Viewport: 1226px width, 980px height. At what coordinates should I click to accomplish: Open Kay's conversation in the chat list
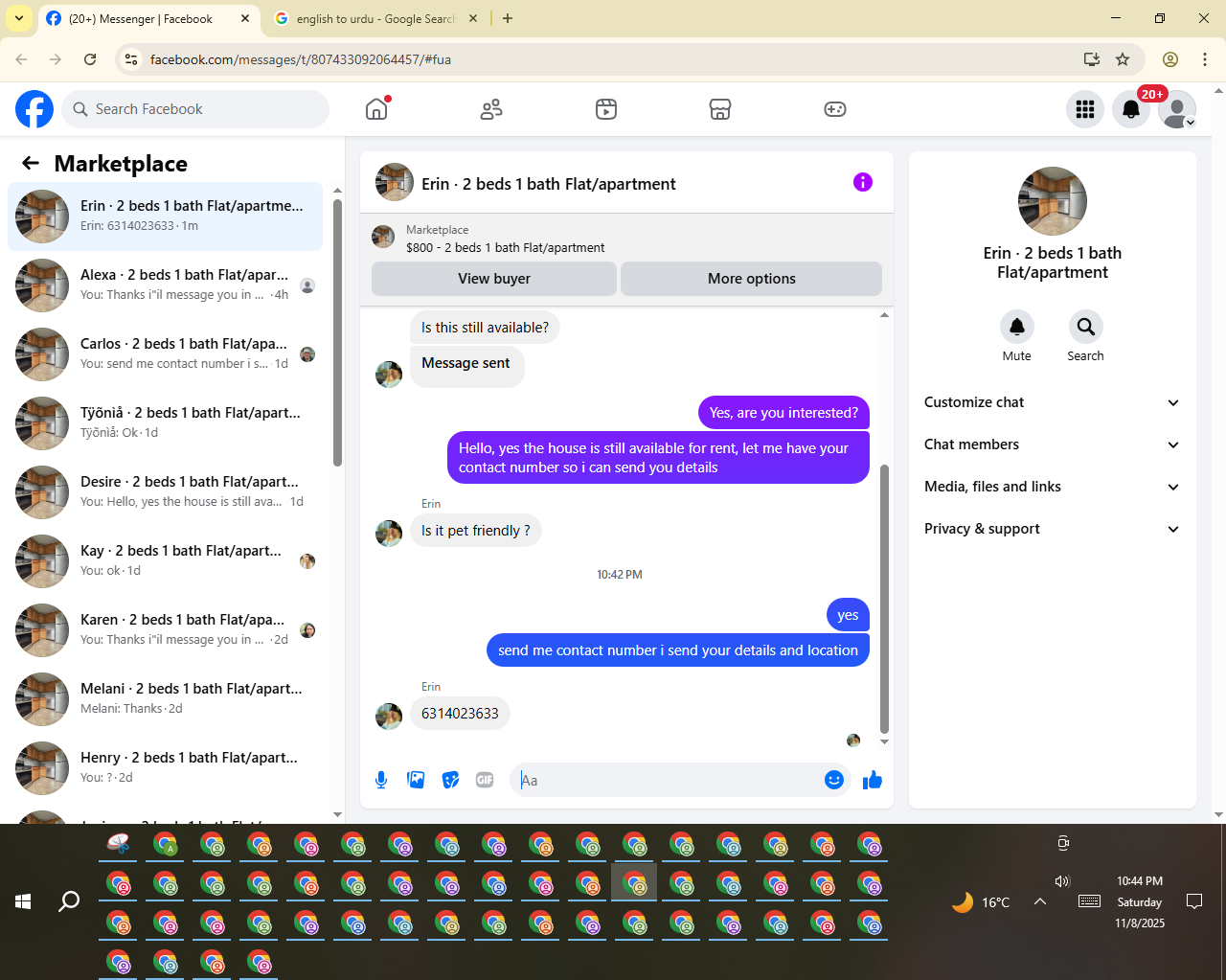(165, 561)
